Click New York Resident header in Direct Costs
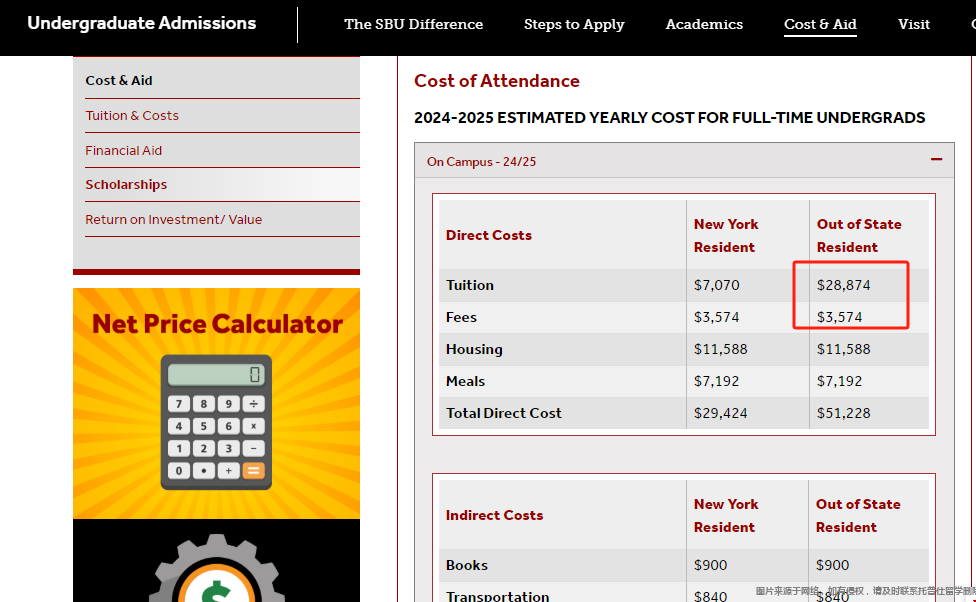Screen dimensions: 976x602 click(x=726, y=235)
